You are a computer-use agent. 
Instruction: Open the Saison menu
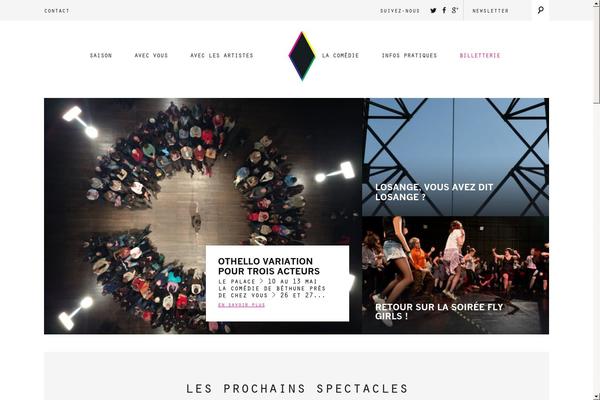click(101, 56)
